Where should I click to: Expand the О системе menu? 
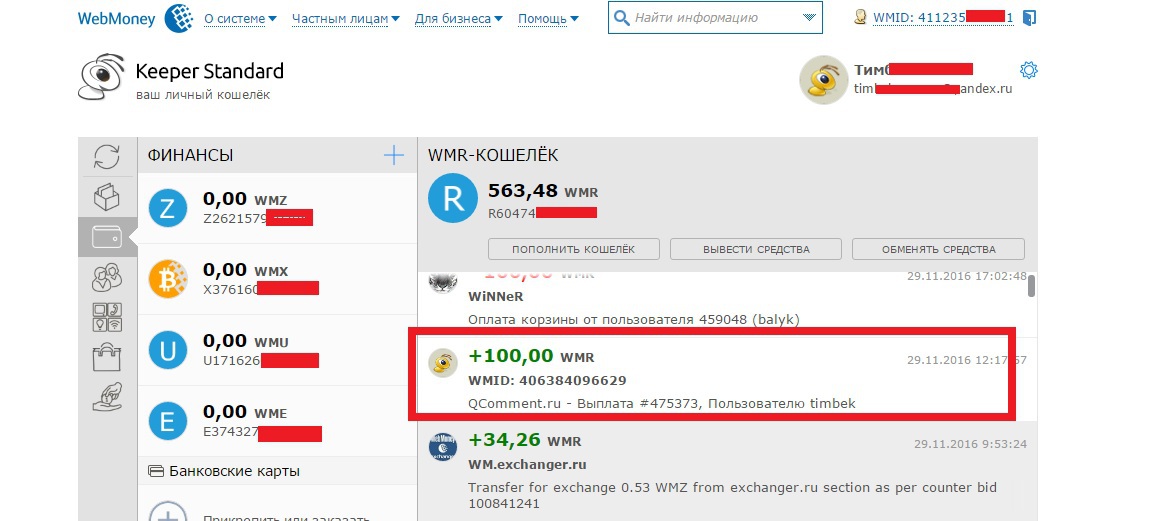point(240,18)
